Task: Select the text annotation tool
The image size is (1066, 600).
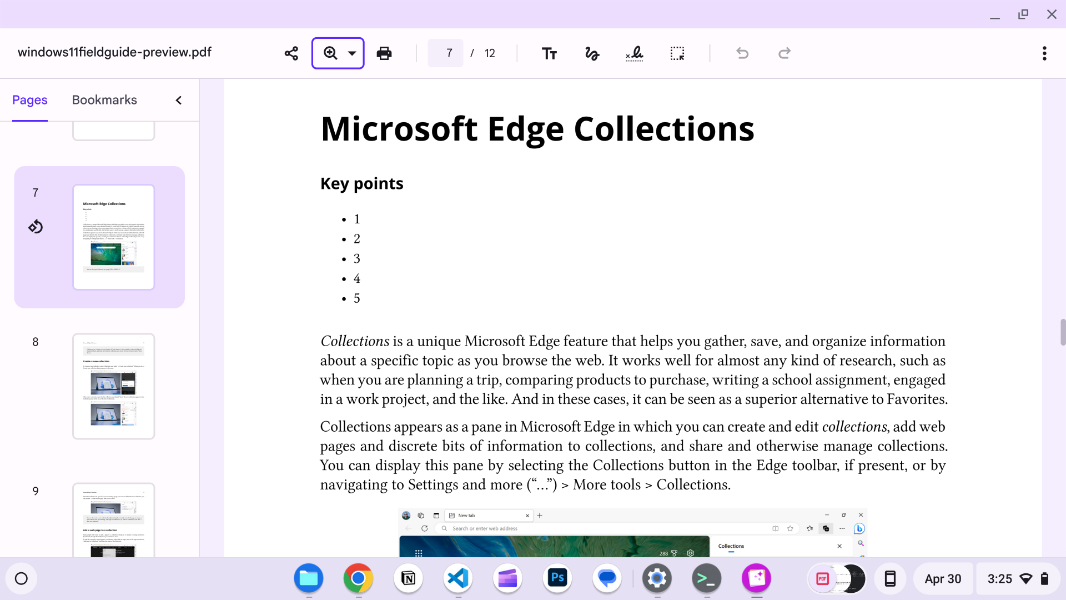Action: pos(549,53)
